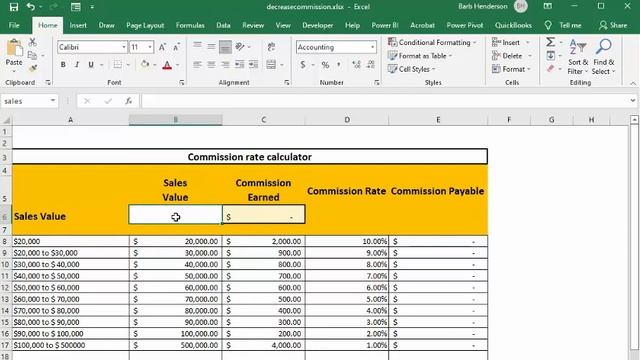Open the borders icon in Font group

pos(118,64)
